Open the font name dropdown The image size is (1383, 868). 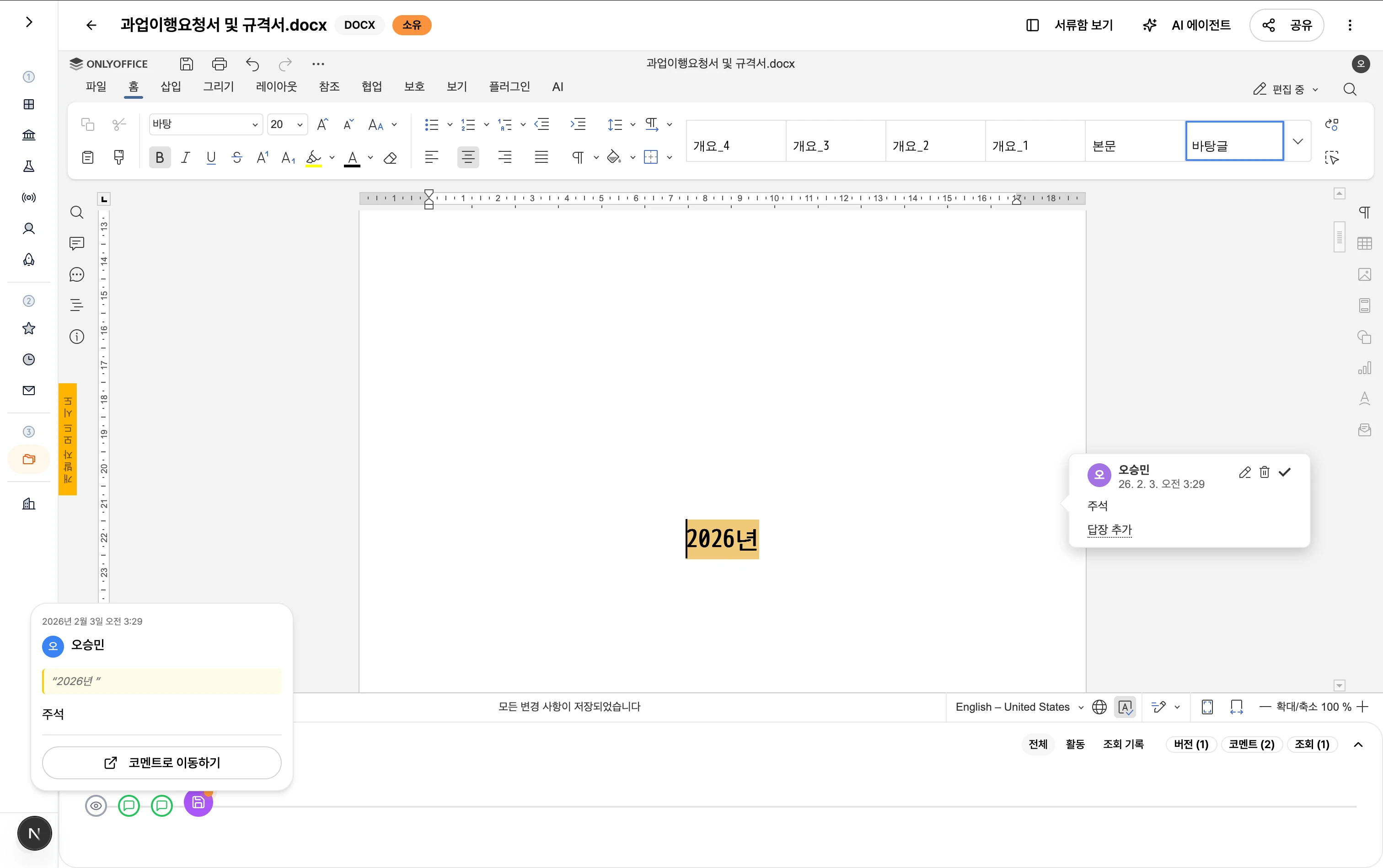[x=205, y=124]
